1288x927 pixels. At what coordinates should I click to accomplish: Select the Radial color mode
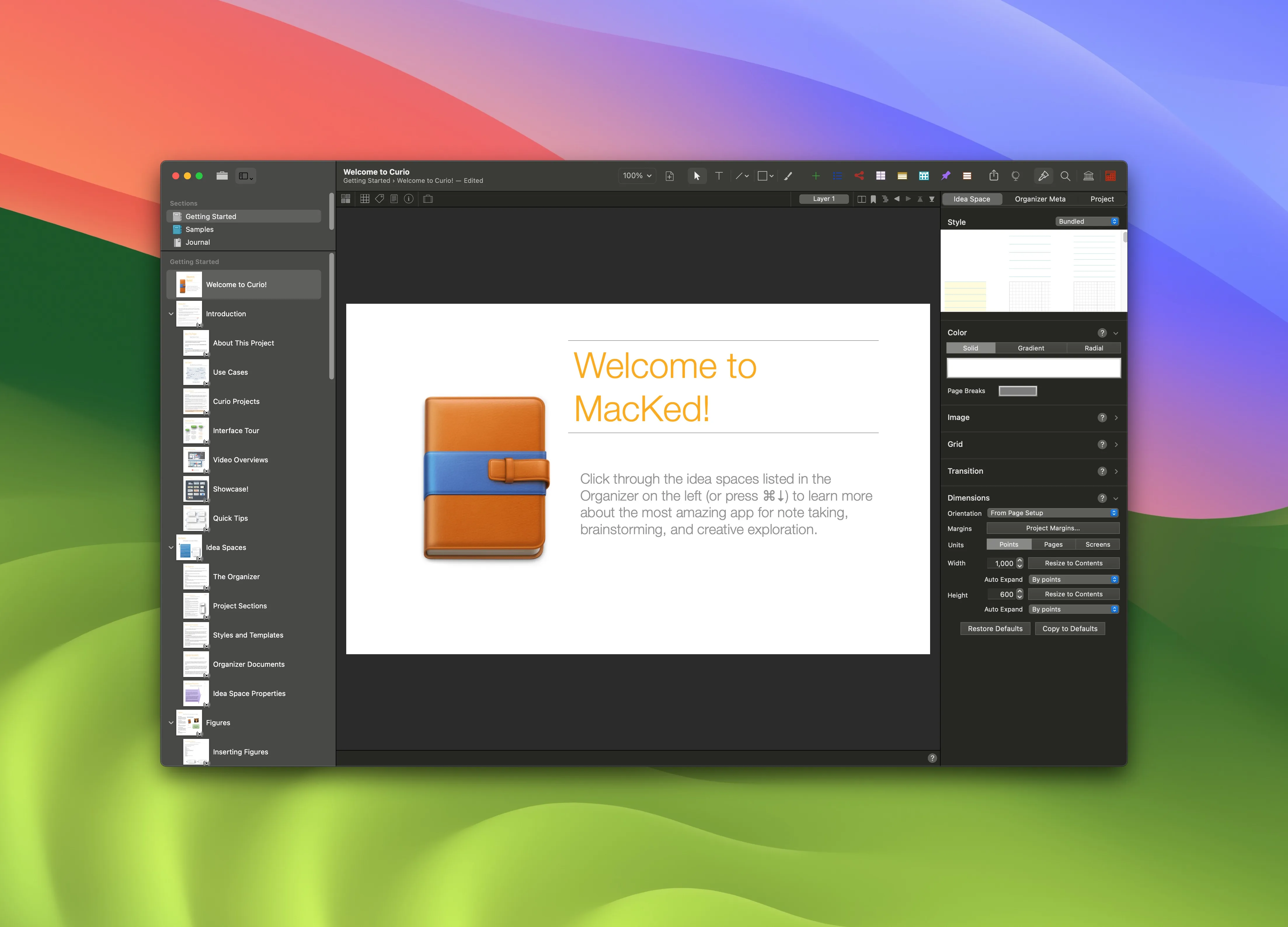click(1094, 348)
